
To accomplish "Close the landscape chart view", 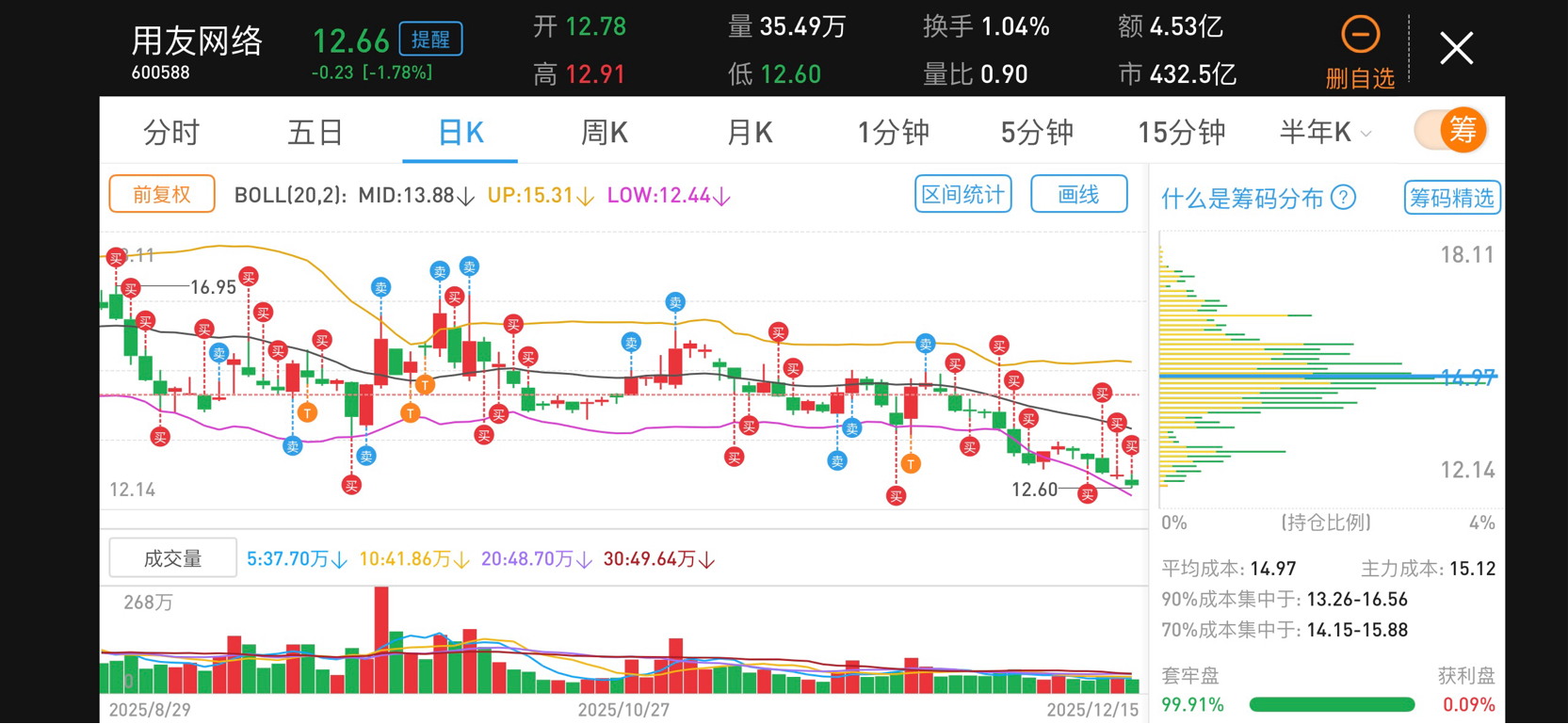I will 1456,48.
